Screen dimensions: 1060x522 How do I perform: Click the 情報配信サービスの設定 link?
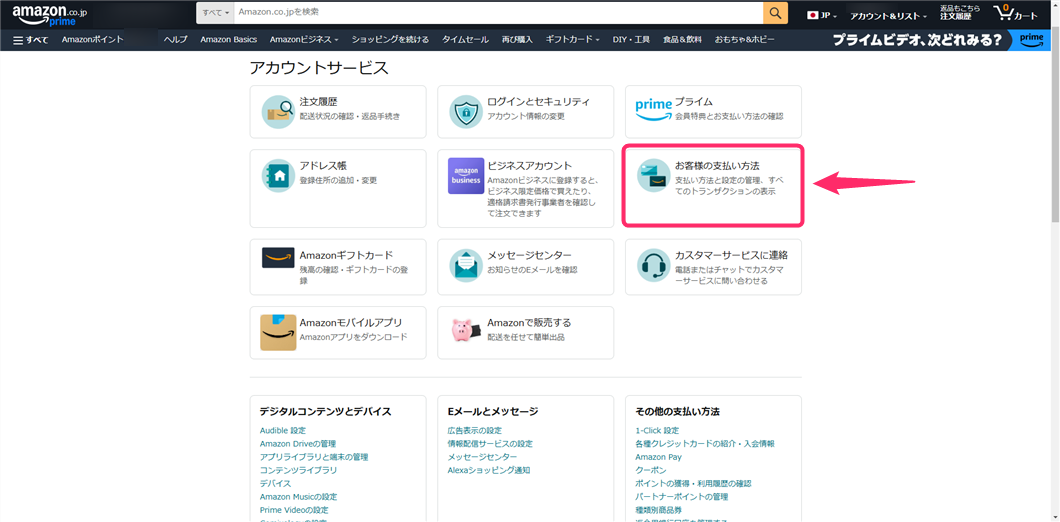pos(490,444)
